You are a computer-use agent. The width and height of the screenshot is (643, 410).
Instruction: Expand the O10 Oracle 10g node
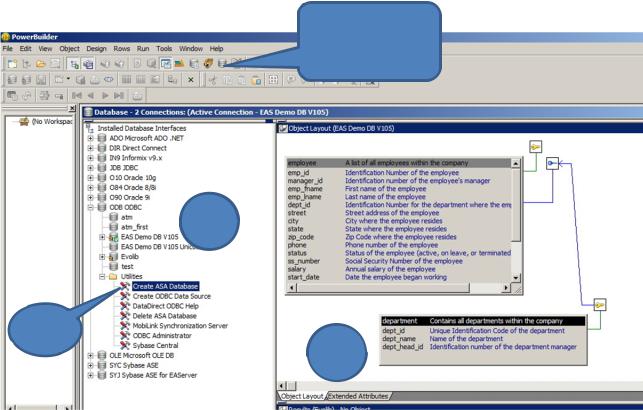[91, 178]
